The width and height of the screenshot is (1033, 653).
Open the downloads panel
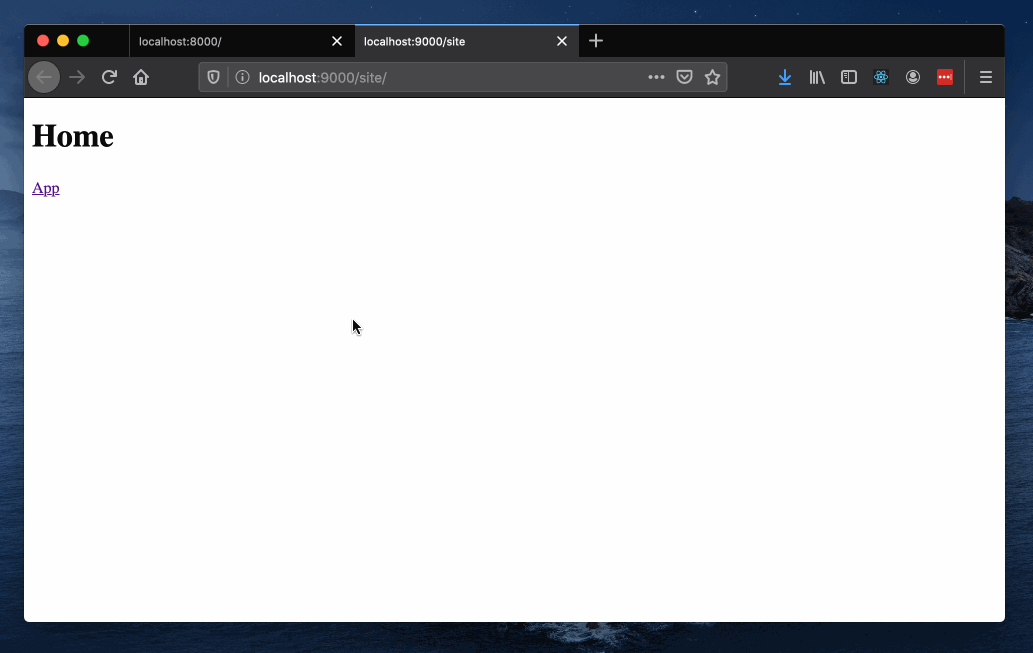tap(785, 77)
